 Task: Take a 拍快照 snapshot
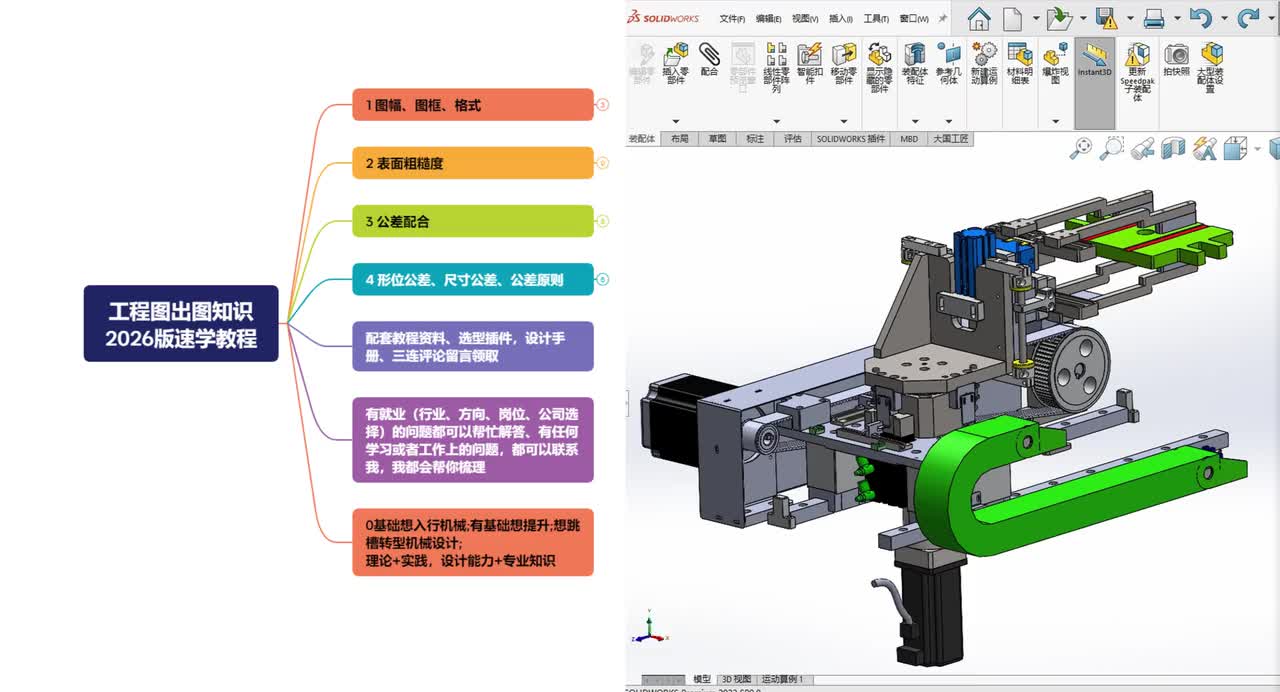click(x=1177, y=59)
